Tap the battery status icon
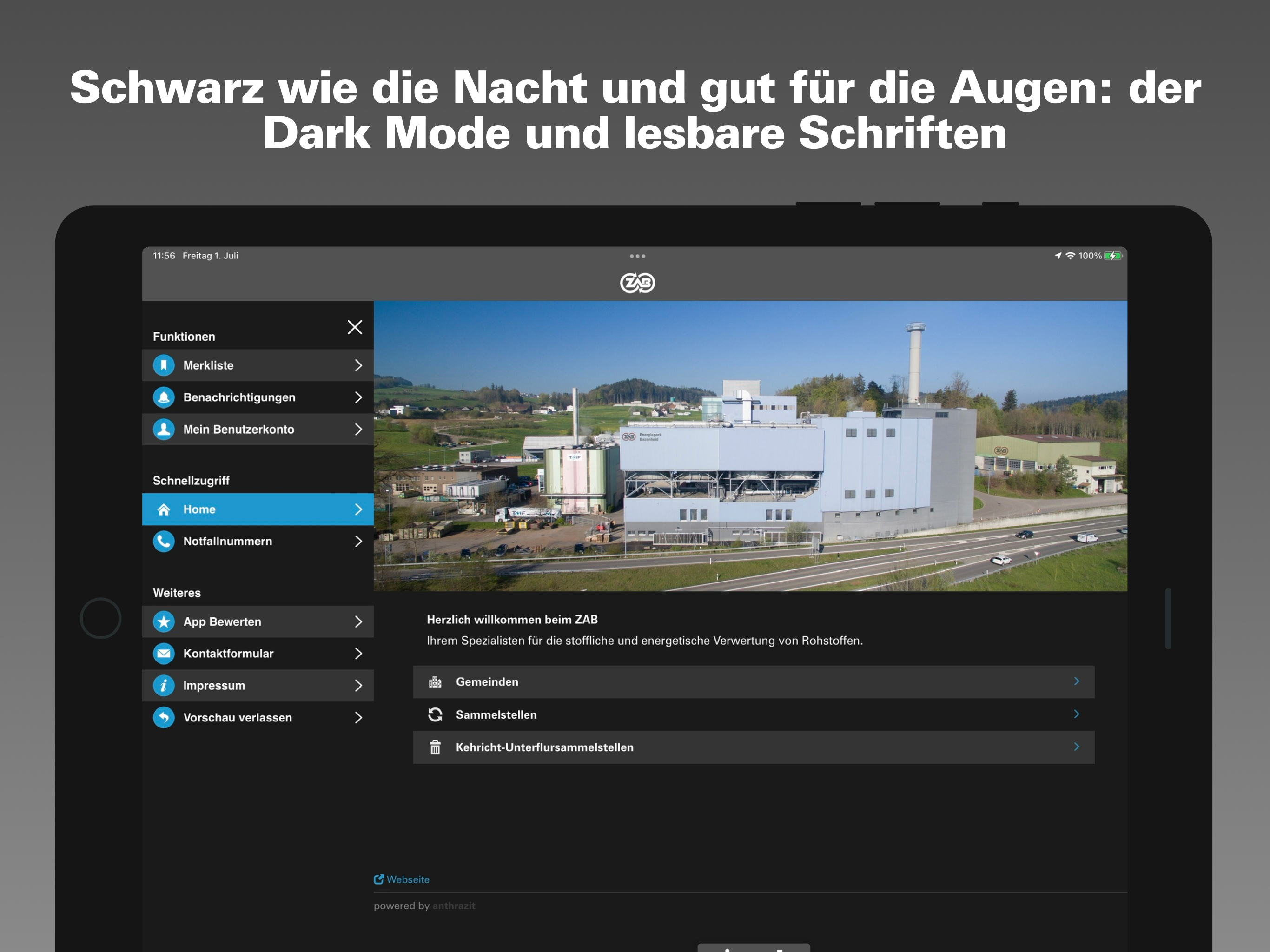 [1113, 256]
